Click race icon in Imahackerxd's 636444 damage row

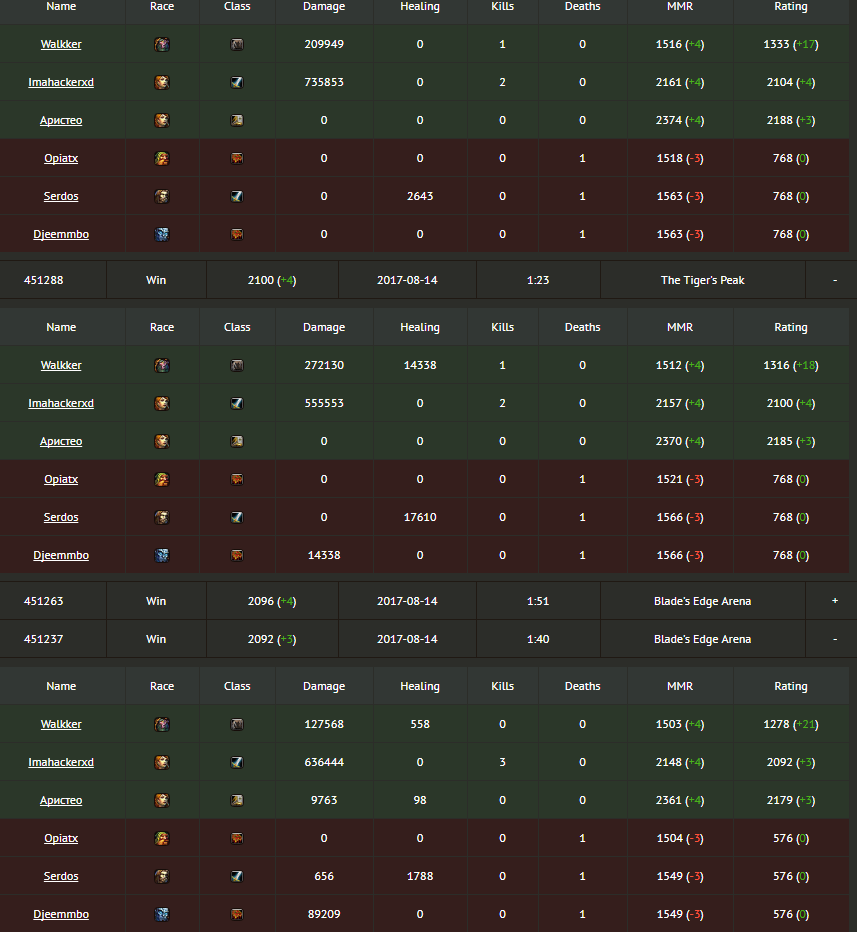point(162,763)
